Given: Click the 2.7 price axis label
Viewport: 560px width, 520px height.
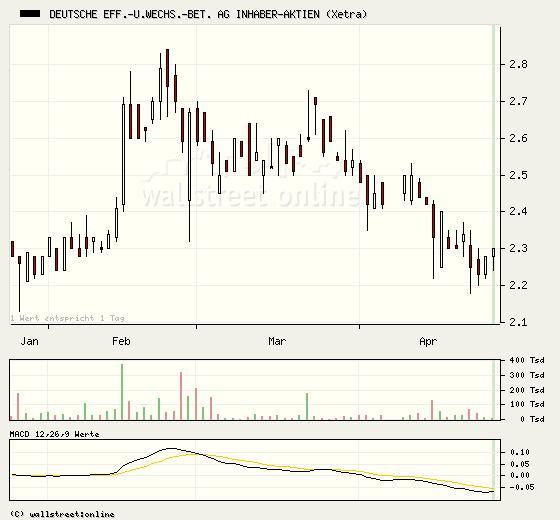Looking at the screenshot, I should [x=519, y=101].
